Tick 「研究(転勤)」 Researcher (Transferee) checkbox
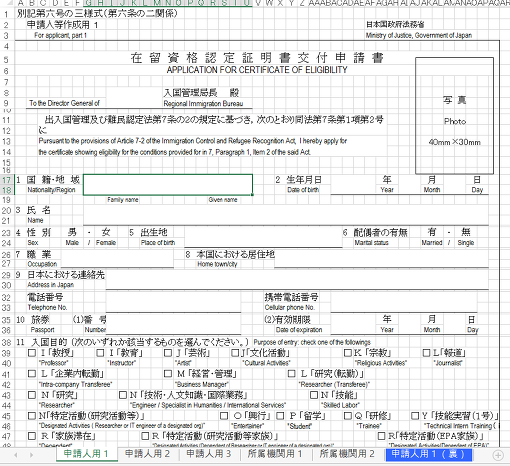Screen dimensions: 510x466 (292, 374)
